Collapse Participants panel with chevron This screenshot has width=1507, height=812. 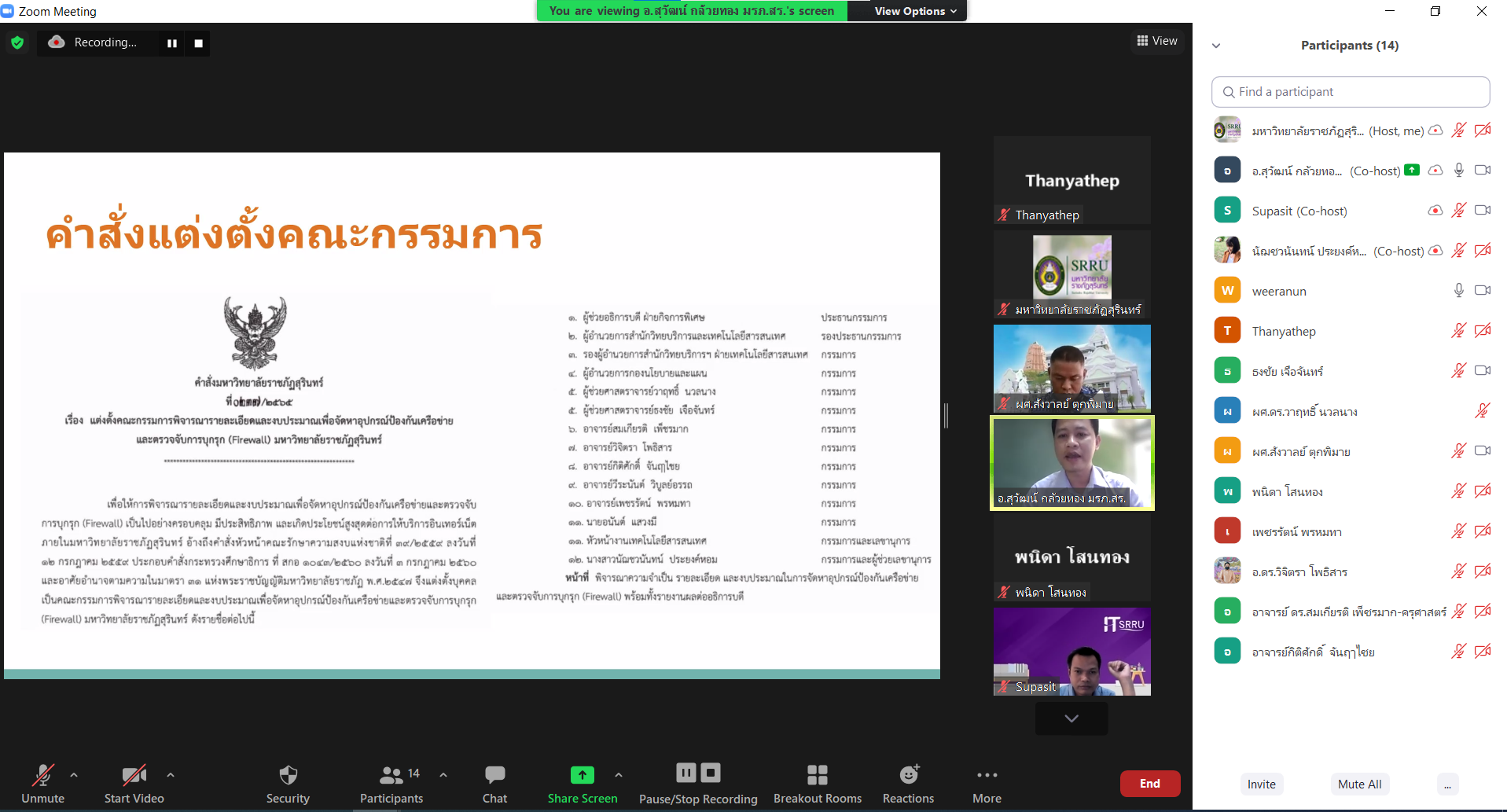click(x=1216, y=46)
